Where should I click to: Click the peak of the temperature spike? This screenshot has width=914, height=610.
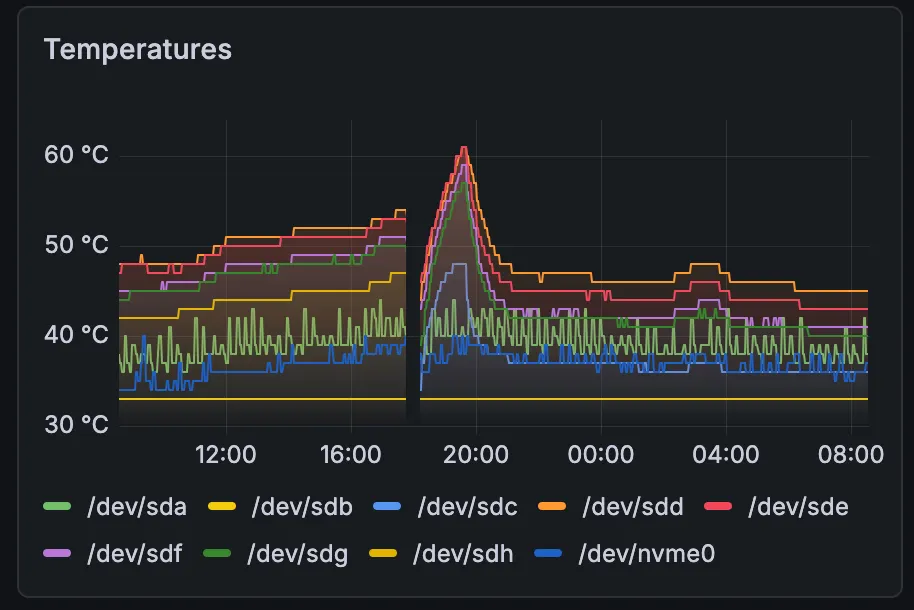(x=463, y=148)
